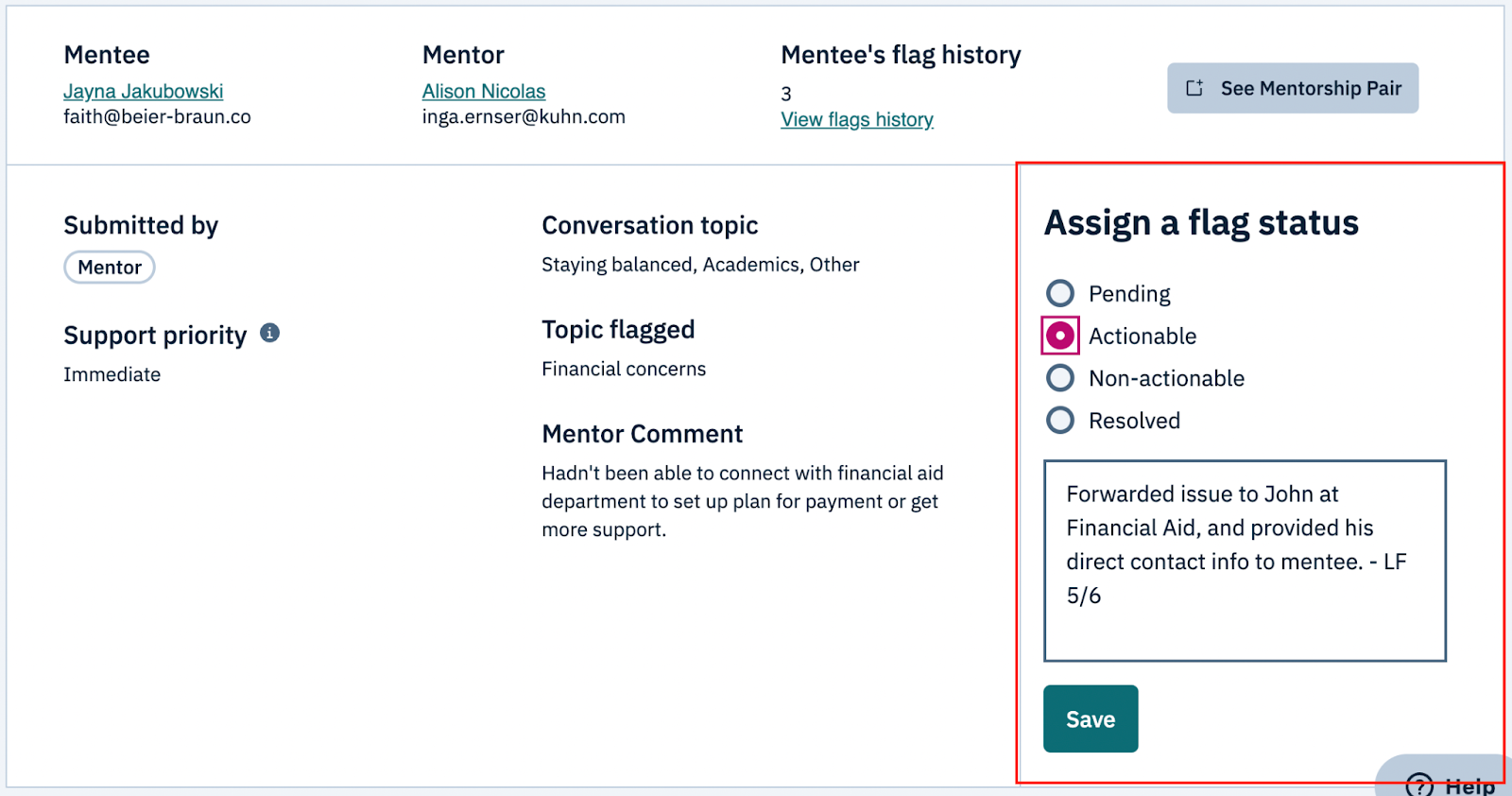Click the 'Mentor Comment' heading
This screenshot has height=796, width=1512.
coord(643,434)
